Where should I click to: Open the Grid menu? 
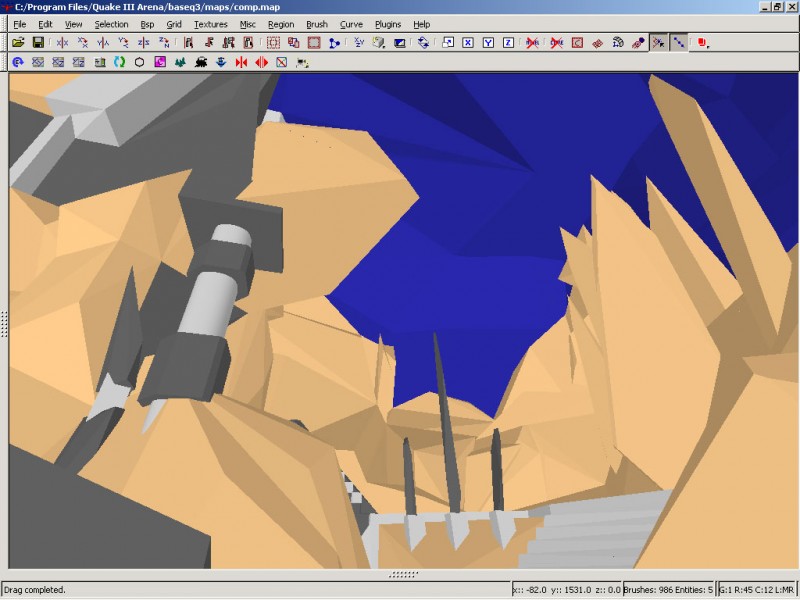click(174, 24)
